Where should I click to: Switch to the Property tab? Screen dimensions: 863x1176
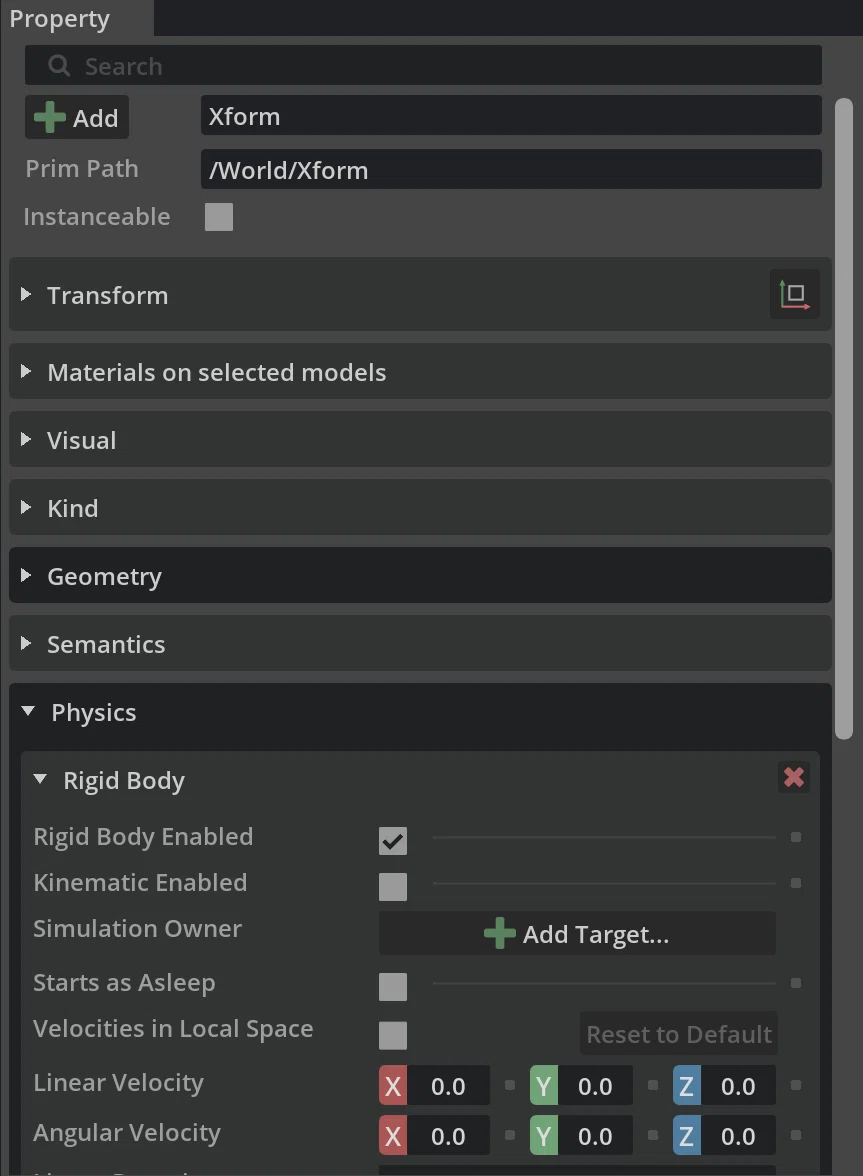click(60, 18)
